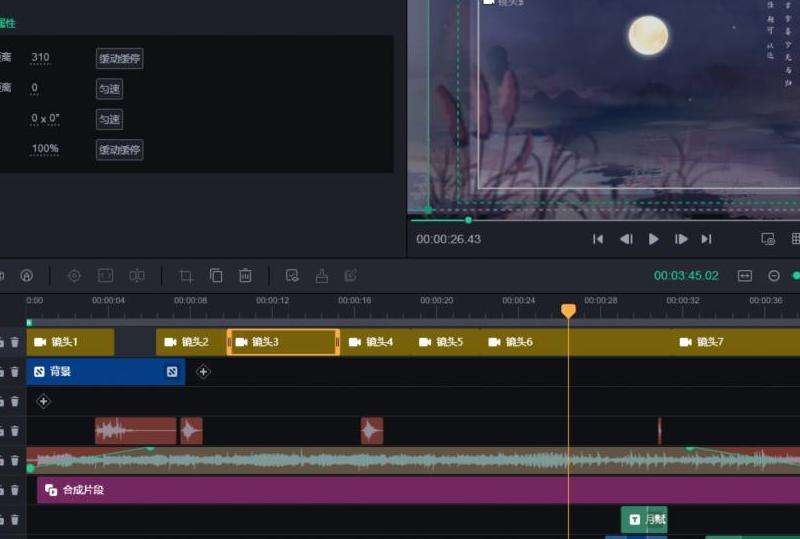The image size is (800, 539).
Task: Skip to the end of the video
Action: coord(707,239)
